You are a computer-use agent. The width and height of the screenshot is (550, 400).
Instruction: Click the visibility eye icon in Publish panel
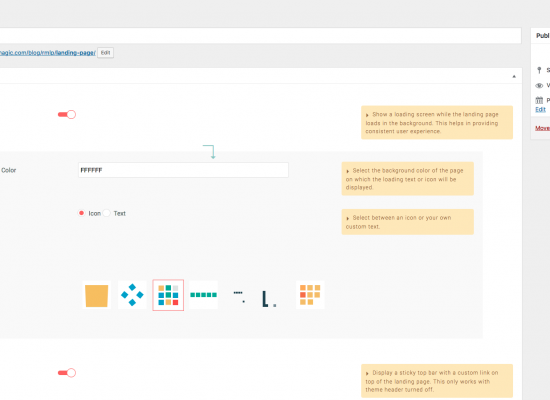point(539,86)
